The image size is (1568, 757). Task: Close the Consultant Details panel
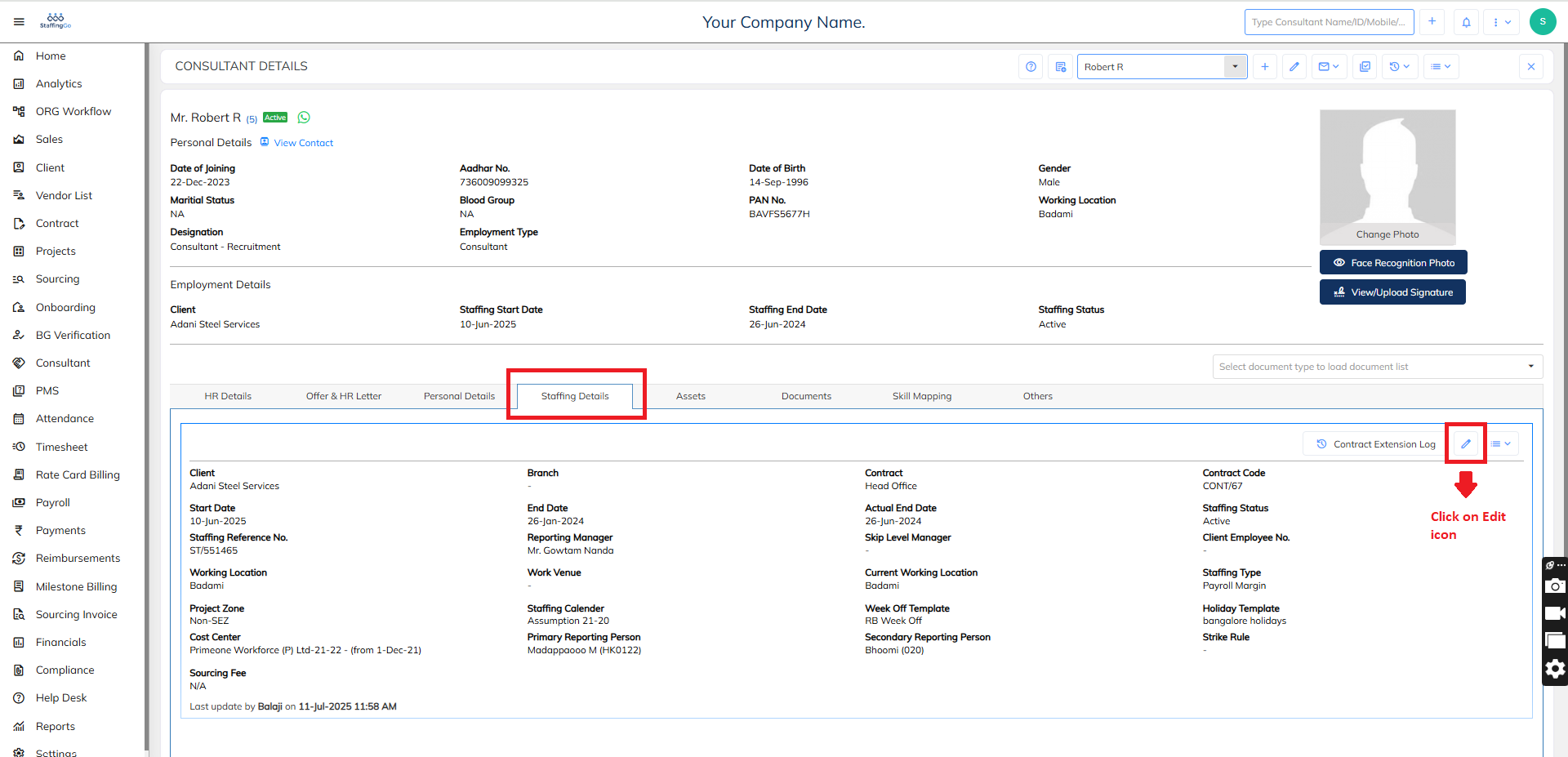tap(1531, 67)
